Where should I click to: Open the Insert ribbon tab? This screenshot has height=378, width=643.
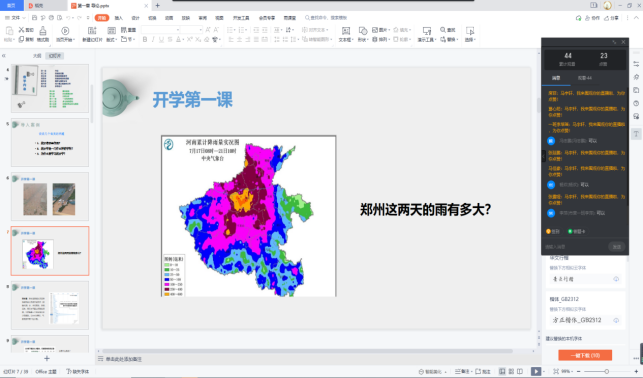[119, 18]
